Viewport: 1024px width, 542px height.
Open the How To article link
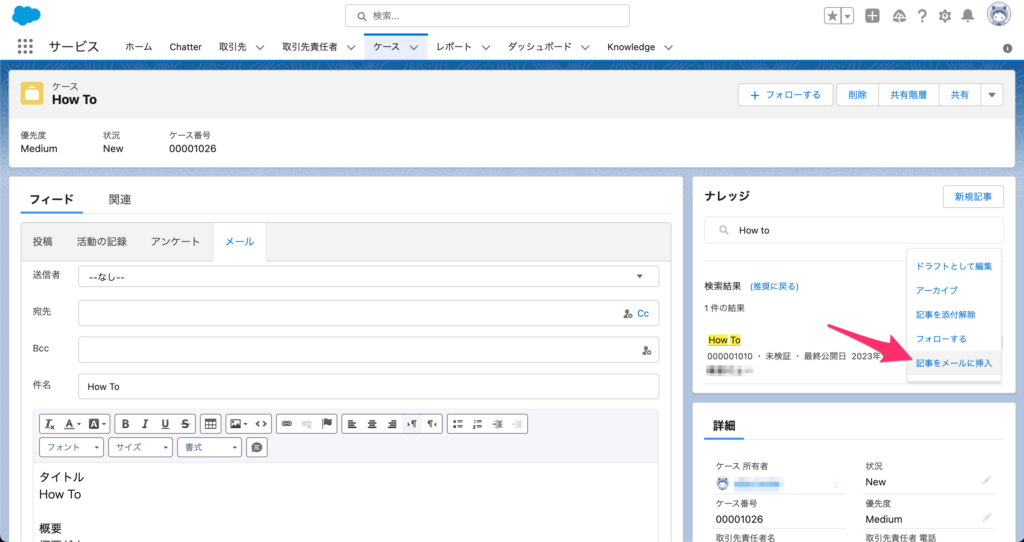coord(724,340)
